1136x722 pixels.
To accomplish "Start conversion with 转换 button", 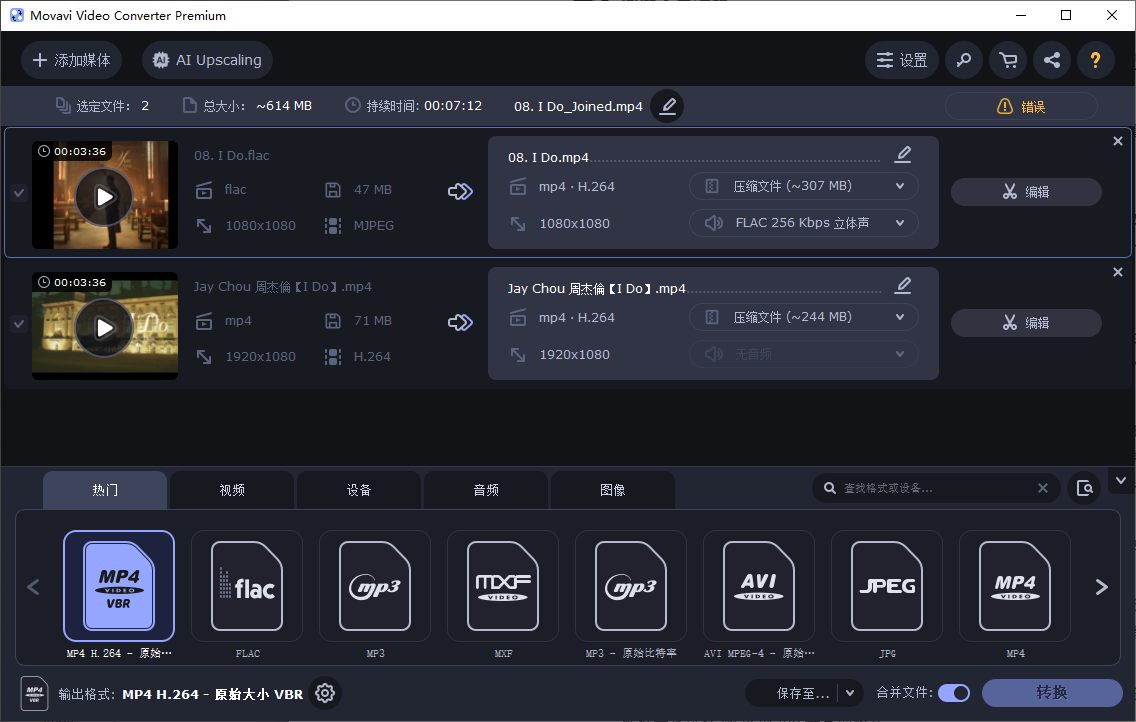I will click(1052, 692).
